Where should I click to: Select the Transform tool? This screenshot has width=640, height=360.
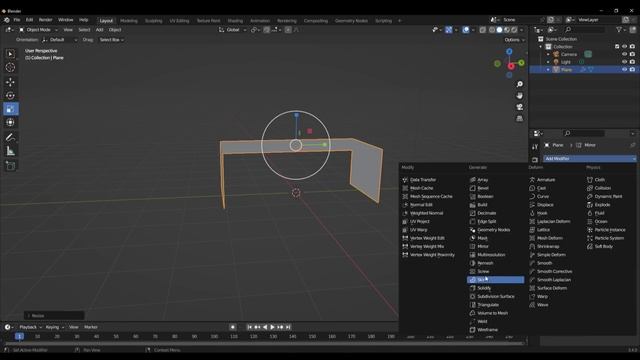[10, 122]
